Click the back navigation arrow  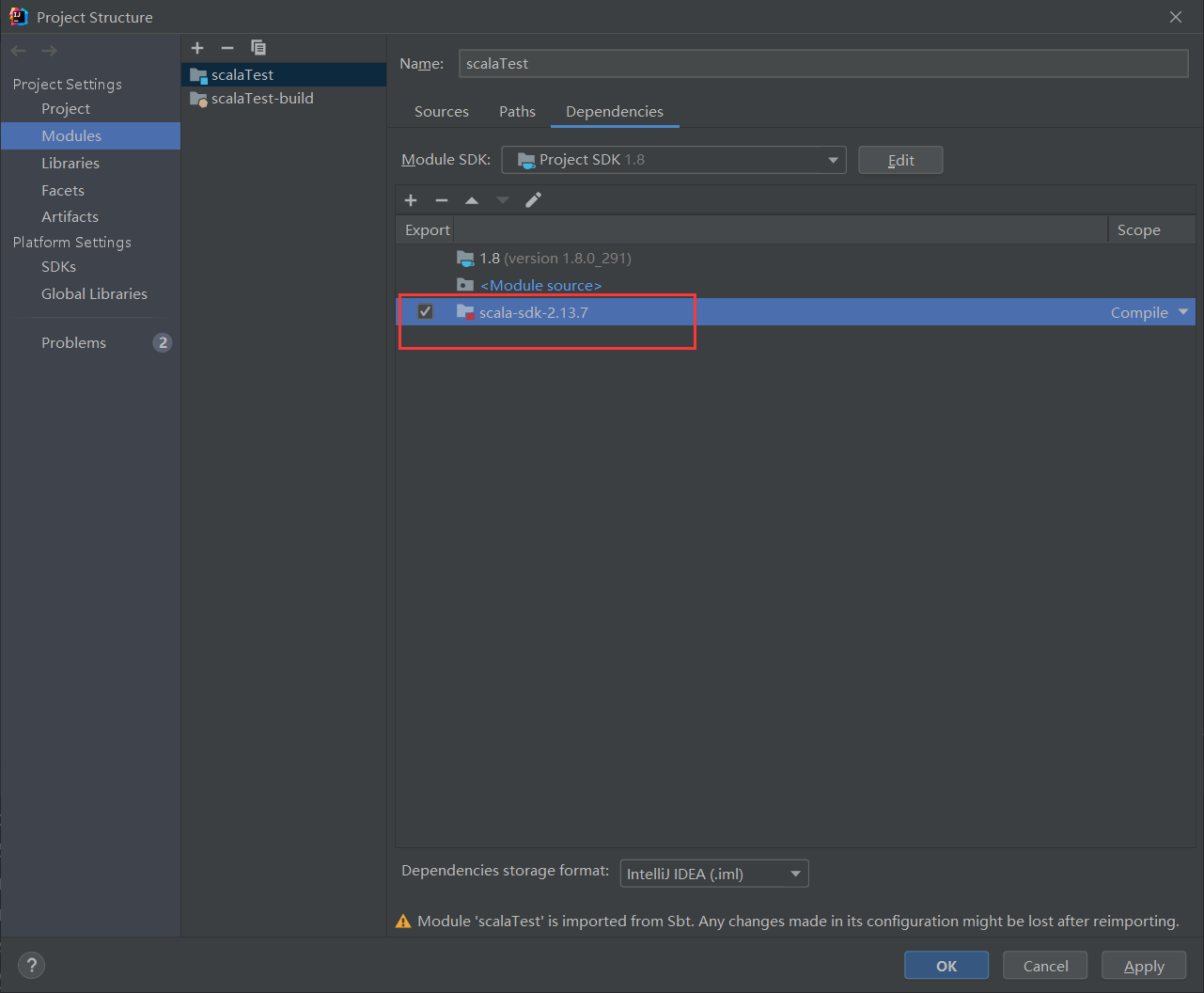[19, 51]
